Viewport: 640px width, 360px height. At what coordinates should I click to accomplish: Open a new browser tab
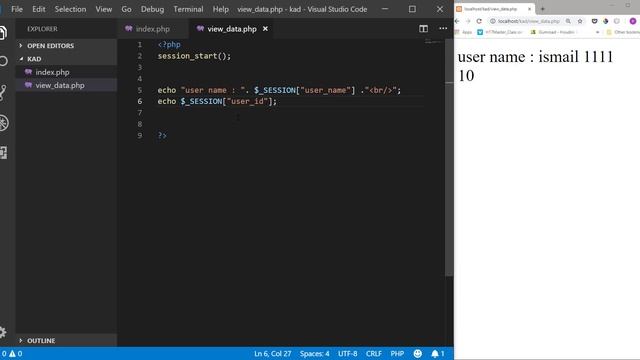pyautogui.click(x=542, y=9)
